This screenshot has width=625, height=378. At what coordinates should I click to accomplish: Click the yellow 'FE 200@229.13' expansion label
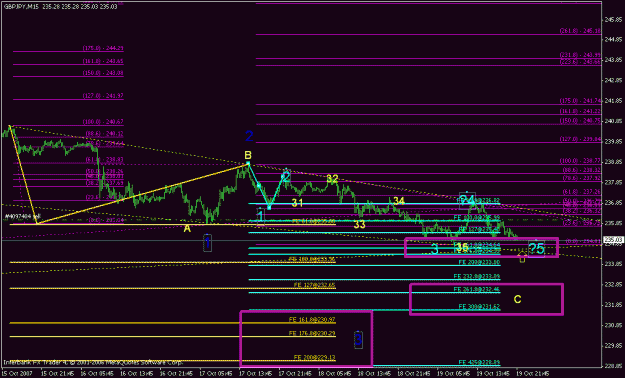tap(314, 358)
